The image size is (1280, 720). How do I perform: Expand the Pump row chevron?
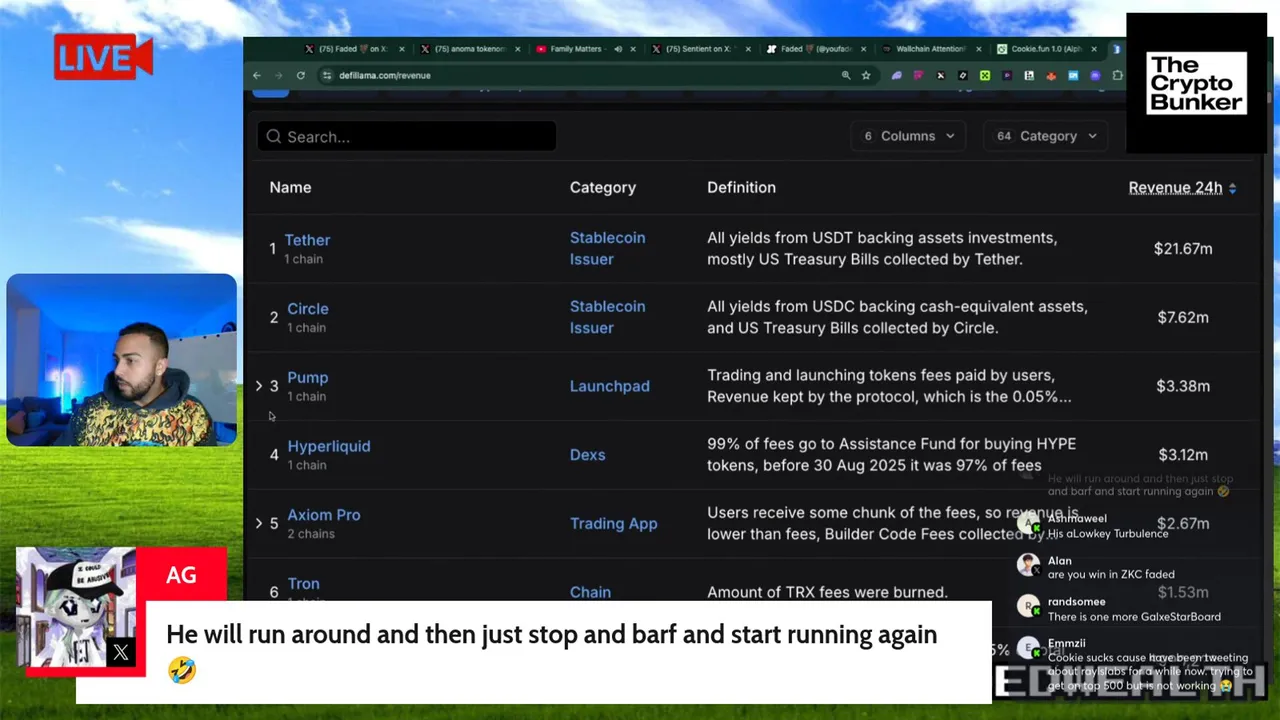pos(259,386)
